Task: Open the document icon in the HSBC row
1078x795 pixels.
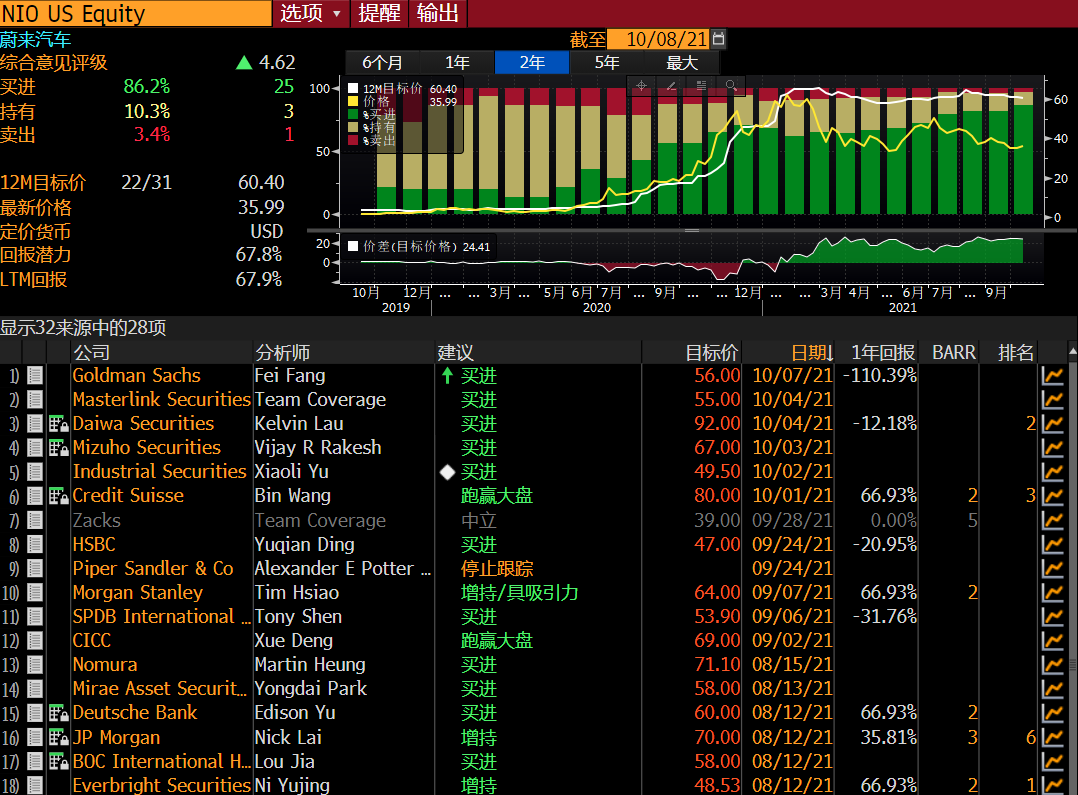Action: [x=35, y=545]
